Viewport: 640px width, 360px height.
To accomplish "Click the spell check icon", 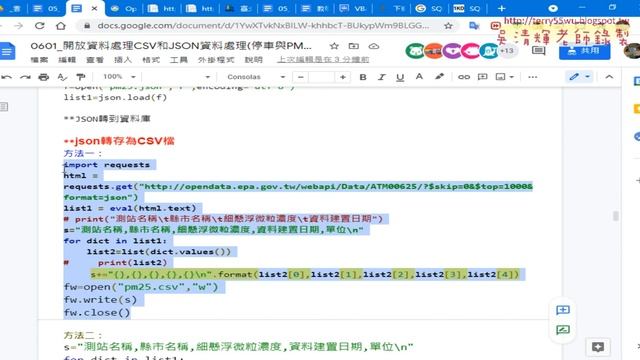I will [62, 77].
